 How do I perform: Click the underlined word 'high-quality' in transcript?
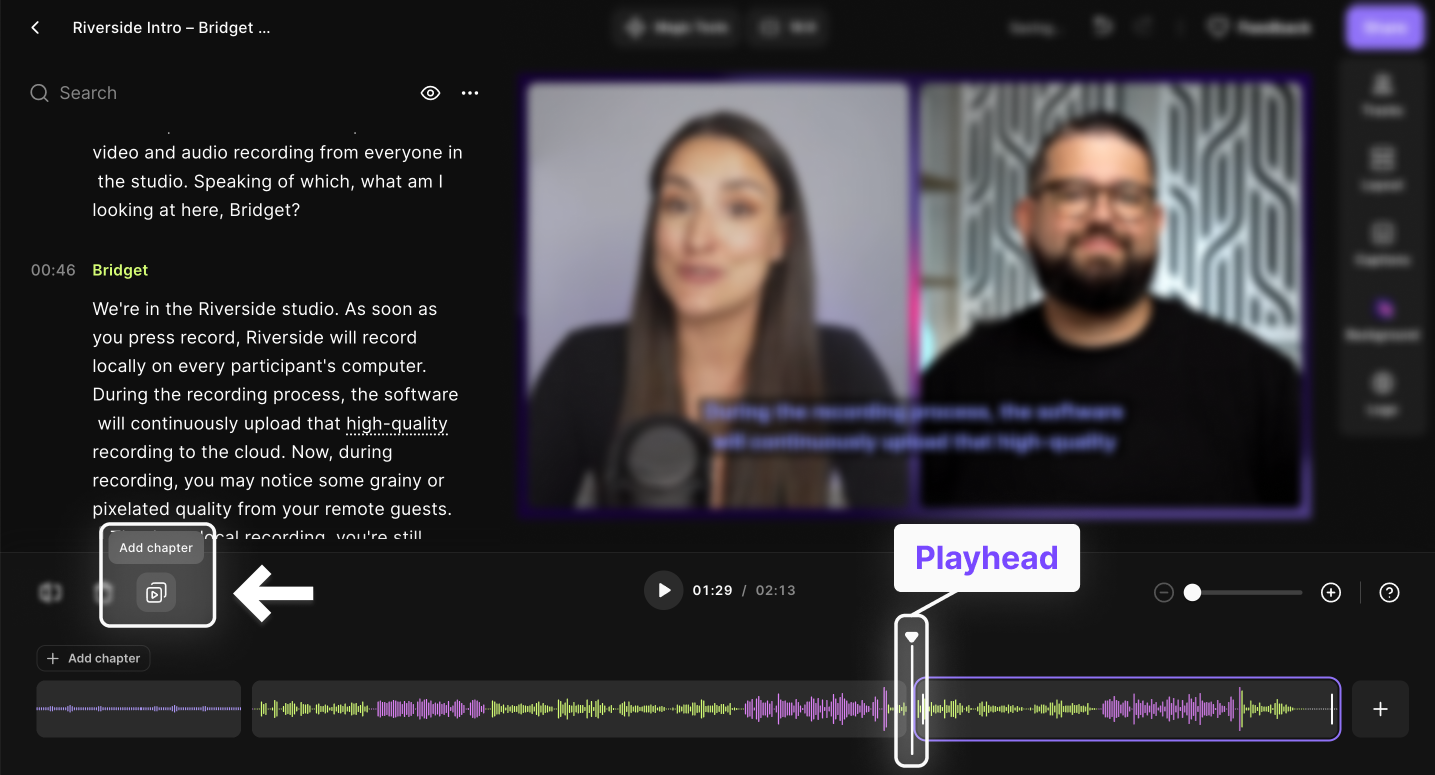pyautogui.click(x=397, y=423)
